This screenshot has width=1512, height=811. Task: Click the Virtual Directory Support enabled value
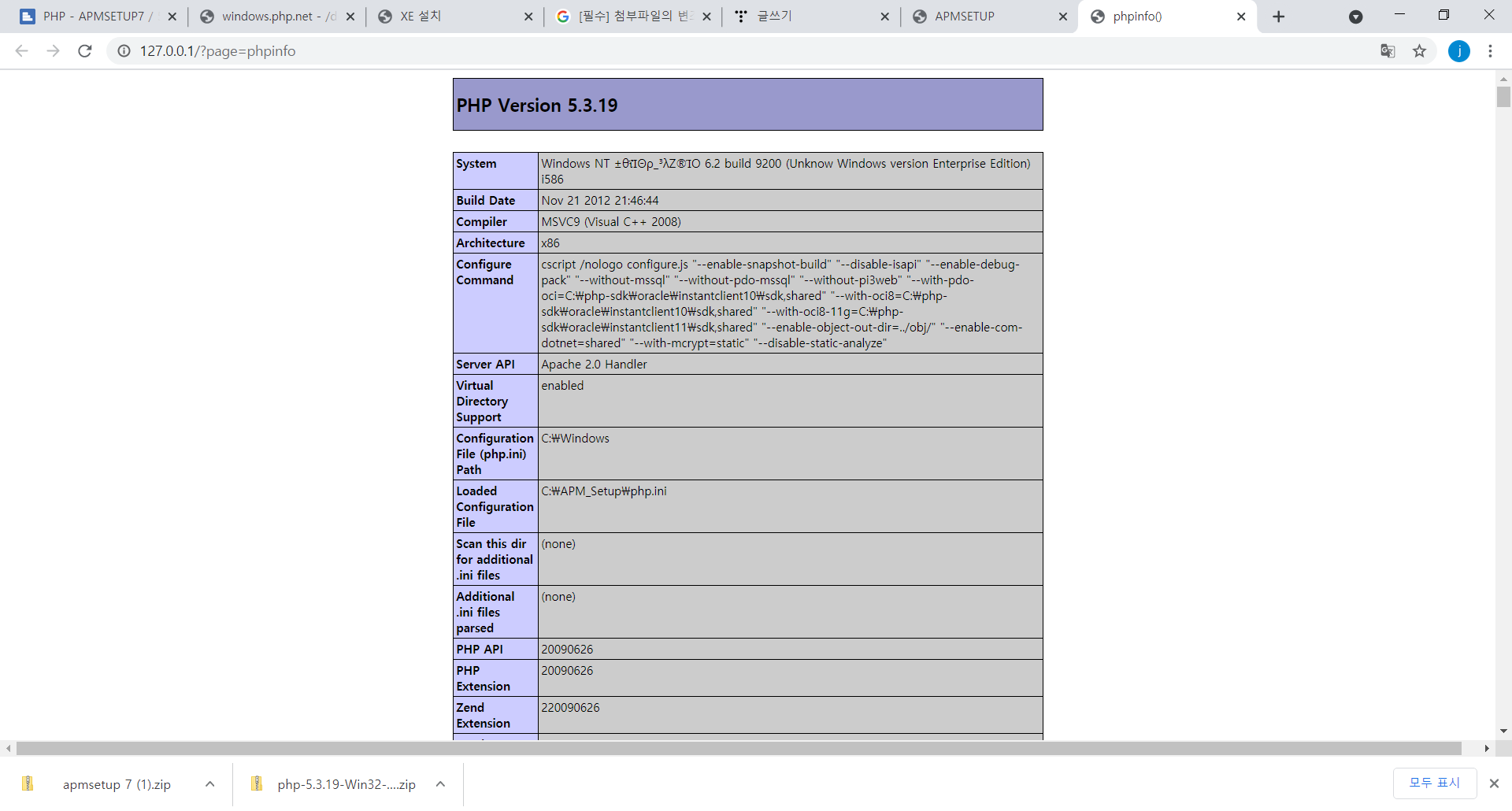coord(562,386)
